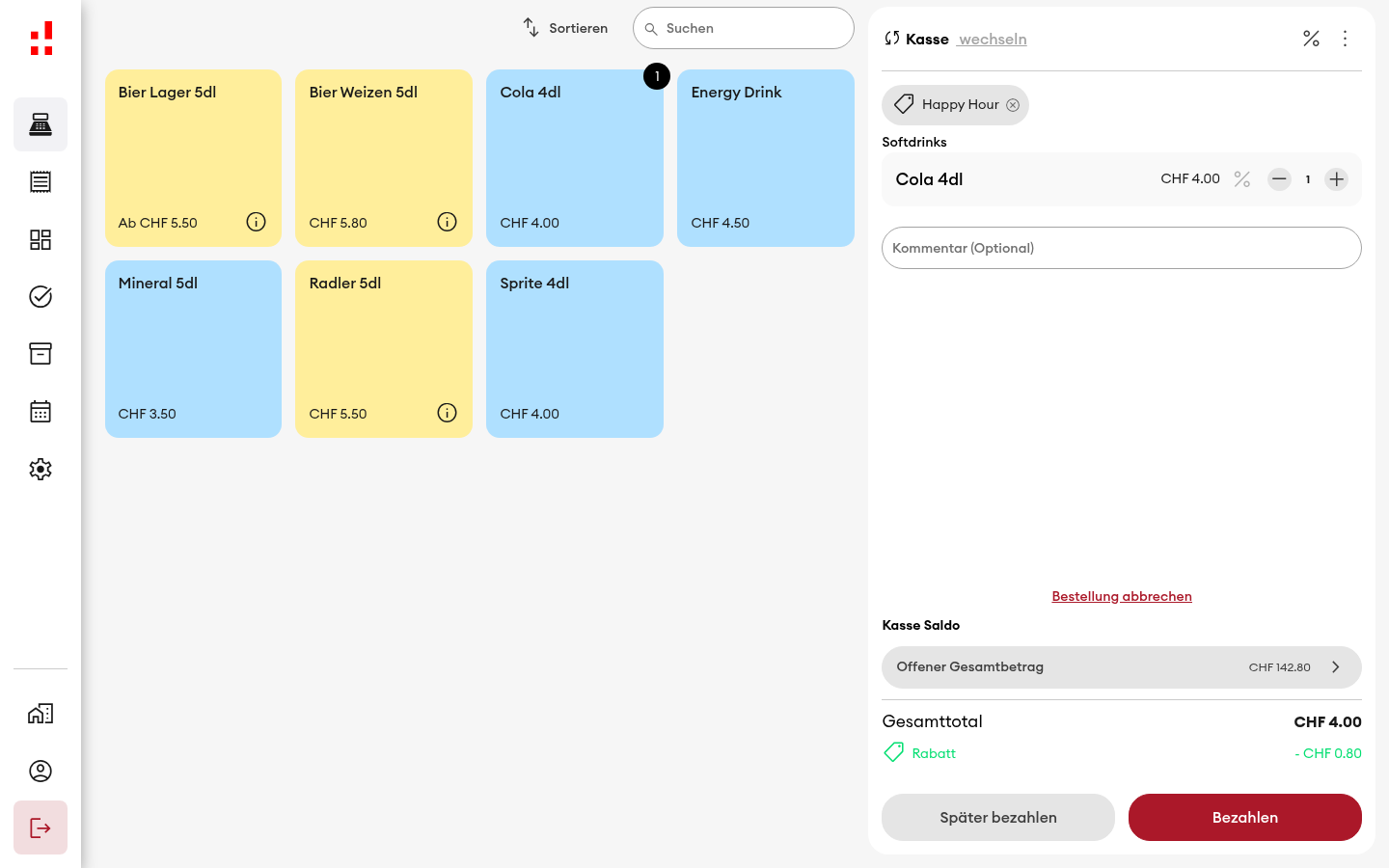Open the orders list icon in sidebar
1389x868 pixels.
[x=41, y=181]
